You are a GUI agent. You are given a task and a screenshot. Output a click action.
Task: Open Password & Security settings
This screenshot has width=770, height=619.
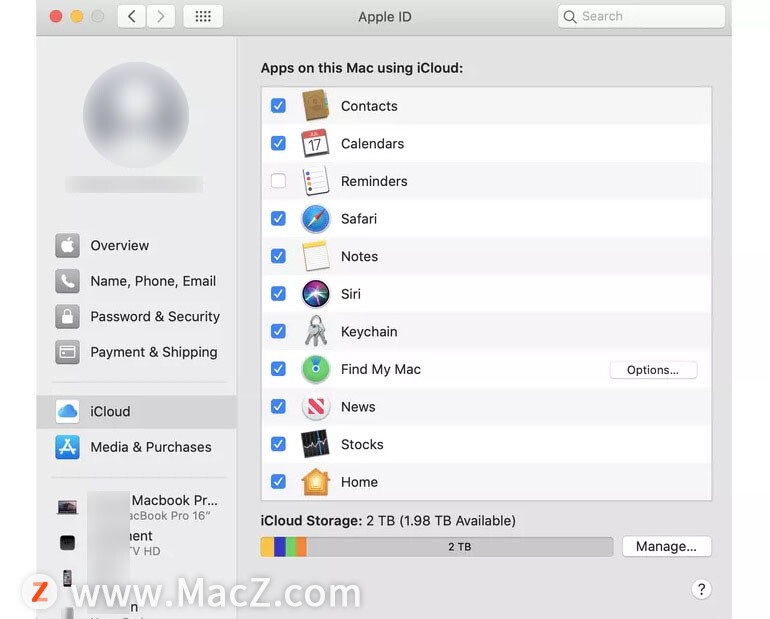137,317
